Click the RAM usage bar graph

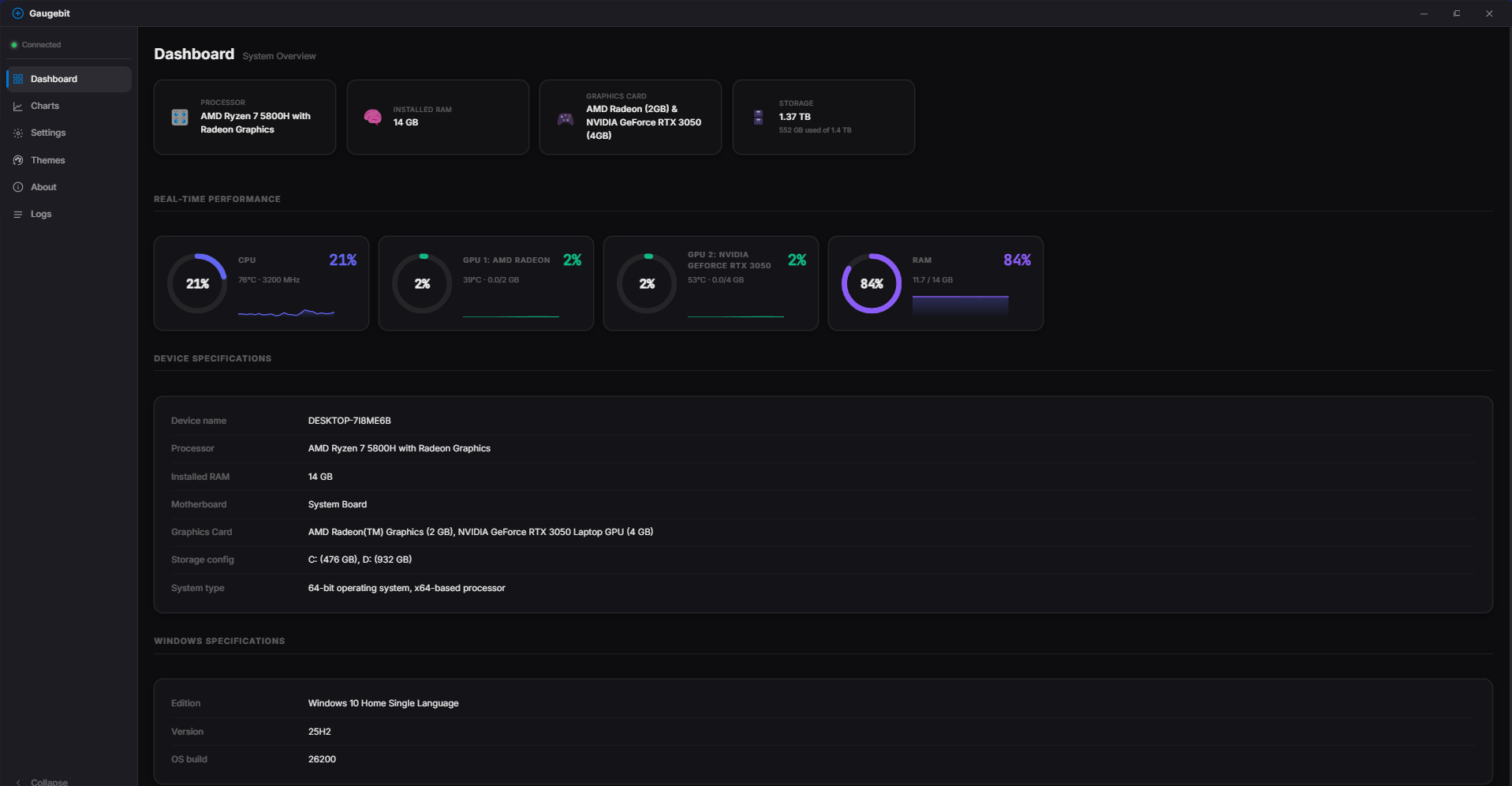pyautogui.click(x=960, y=306)
